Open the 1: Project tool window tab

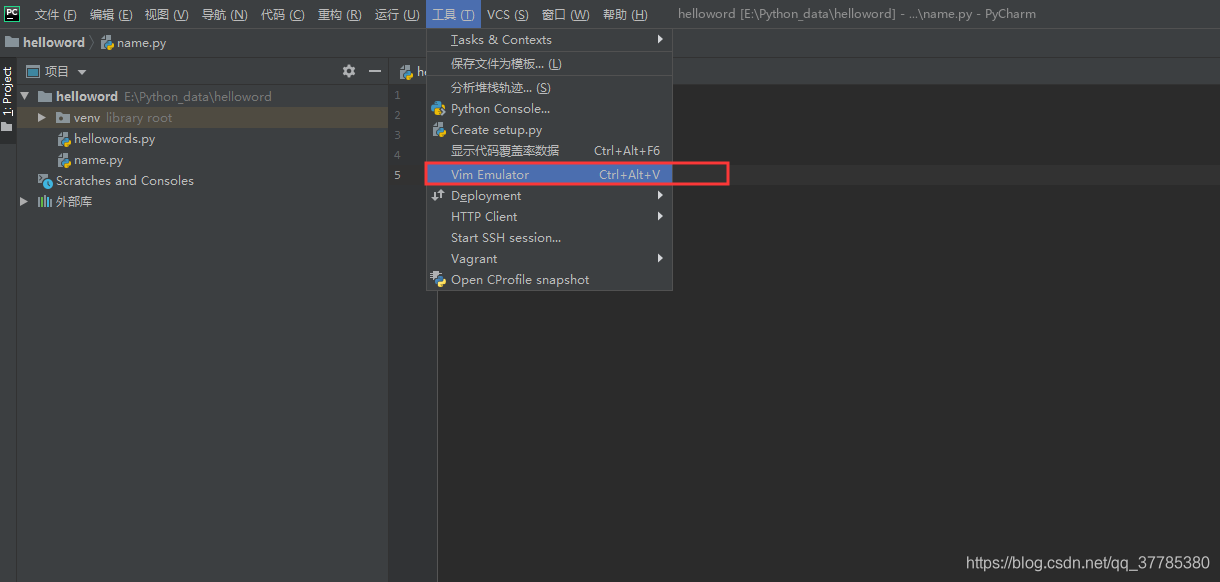click(7, 92)
